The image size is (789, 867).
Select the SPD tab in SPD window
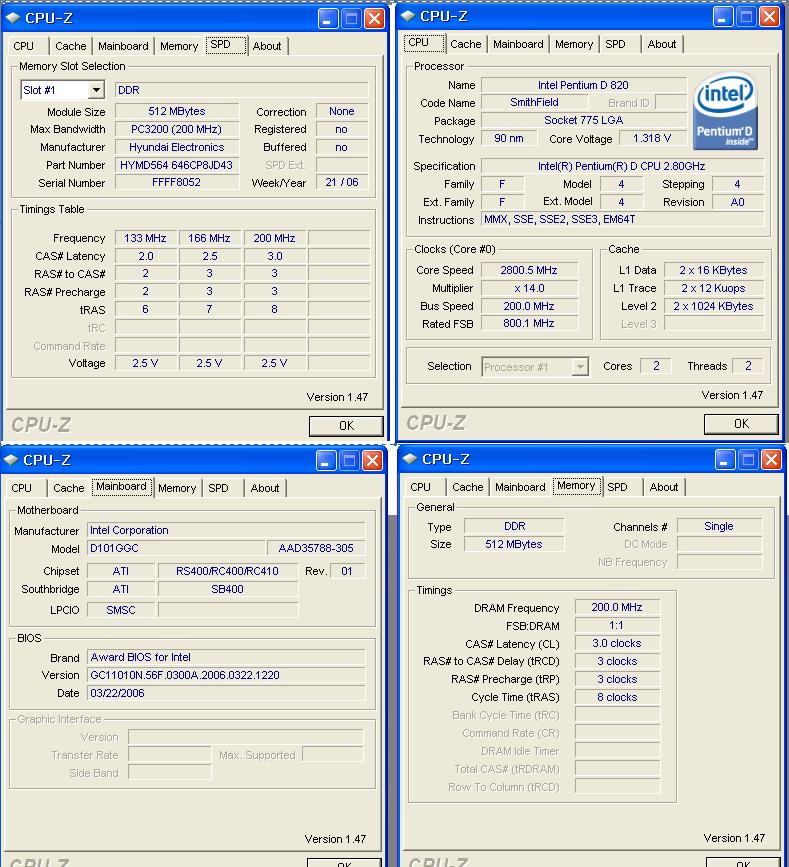point(226,44)
